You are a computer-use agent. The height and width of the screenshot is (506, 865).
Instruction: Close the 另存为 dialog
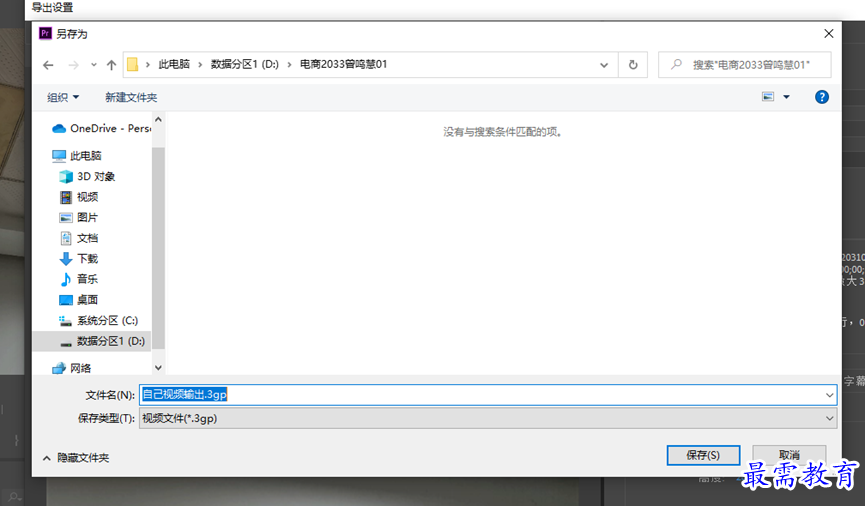(x=829, y=34)
